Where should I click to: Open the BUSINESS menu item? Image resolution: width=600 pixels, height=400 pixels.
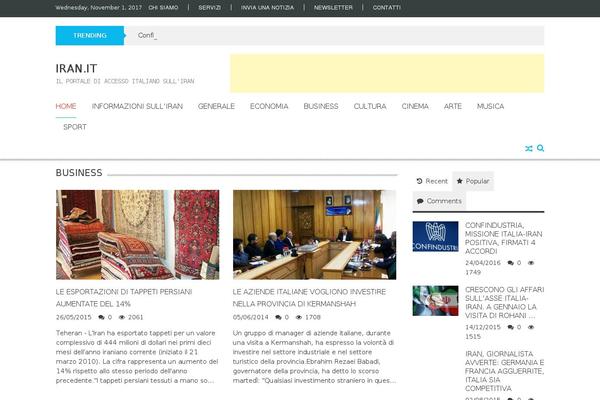click(x=321, y=106)
